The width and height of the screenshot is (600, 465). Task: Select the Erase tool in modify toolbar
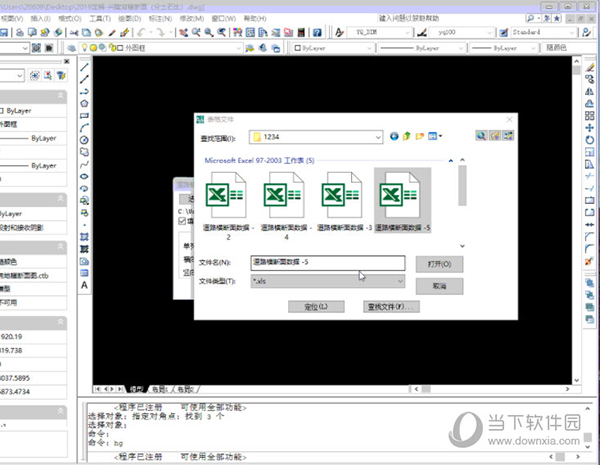click(x=590, y=67)
